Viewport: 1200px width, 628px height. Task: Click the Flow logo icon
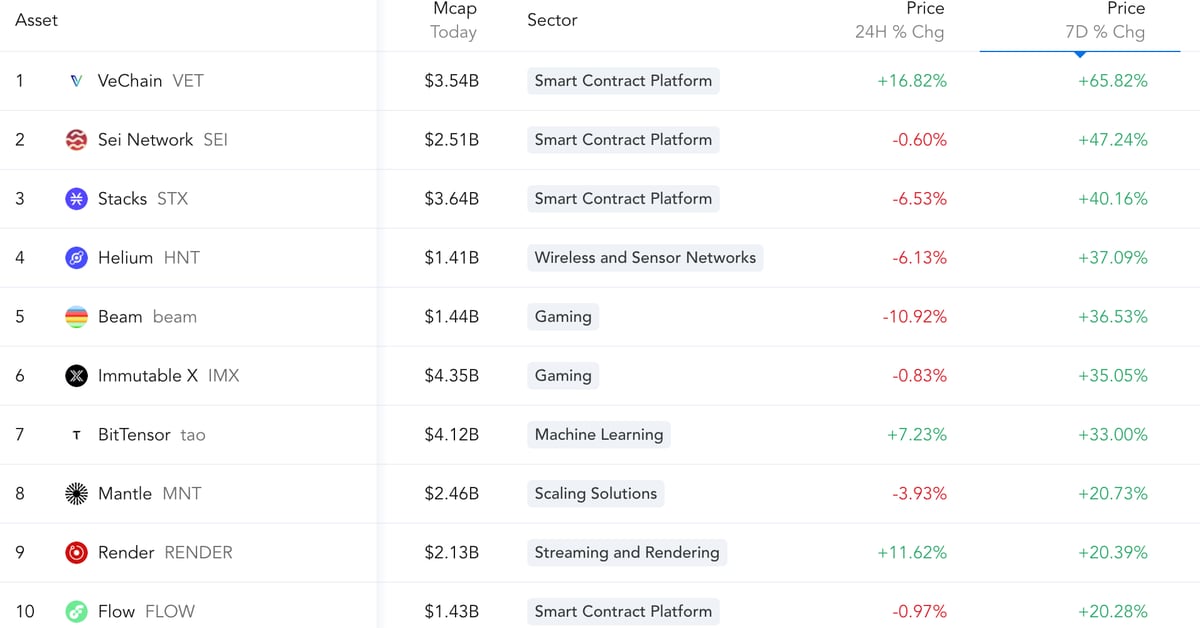(77, 611)
